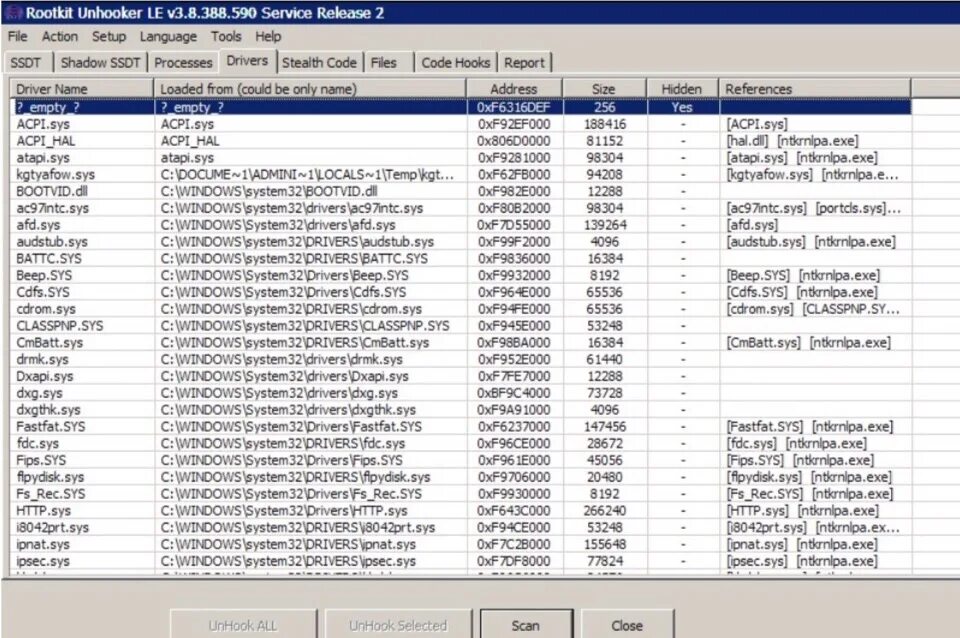Screen dimensions: 960x638
Task: Switch to the Stealth Code tab
Action: (x=319, y=62)
